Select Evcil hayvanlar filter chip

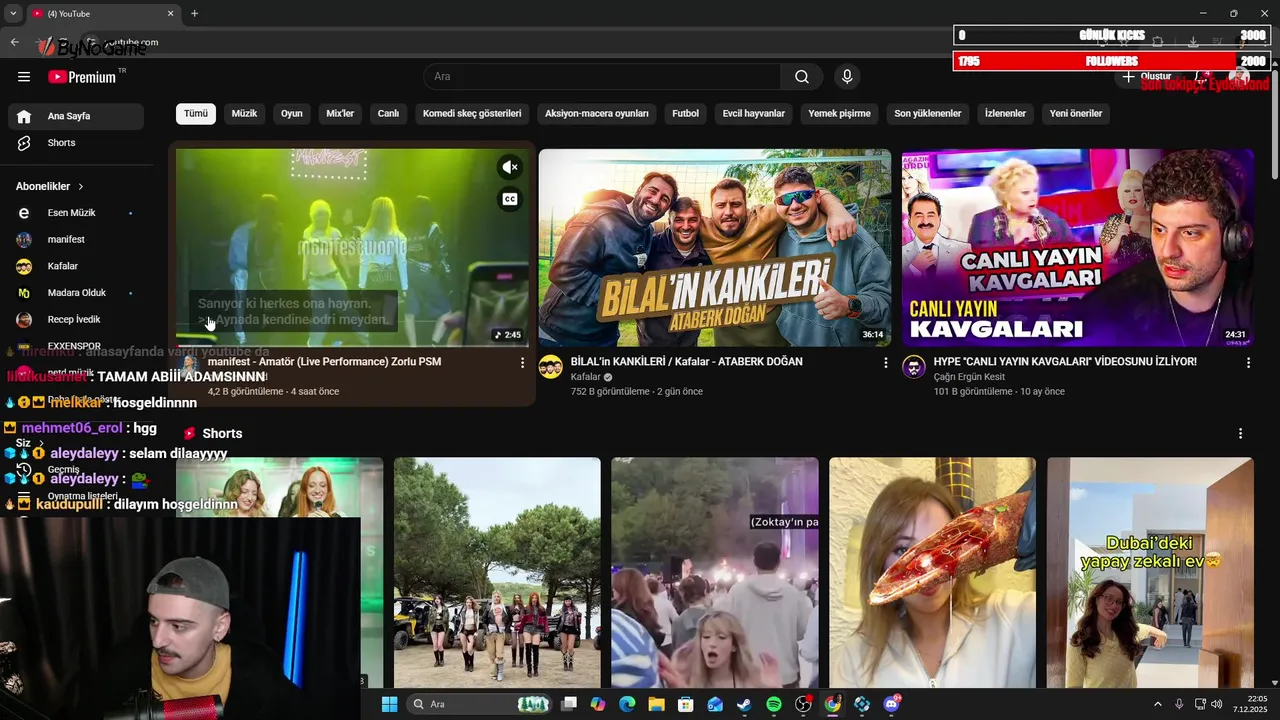(x=754, y=114)
